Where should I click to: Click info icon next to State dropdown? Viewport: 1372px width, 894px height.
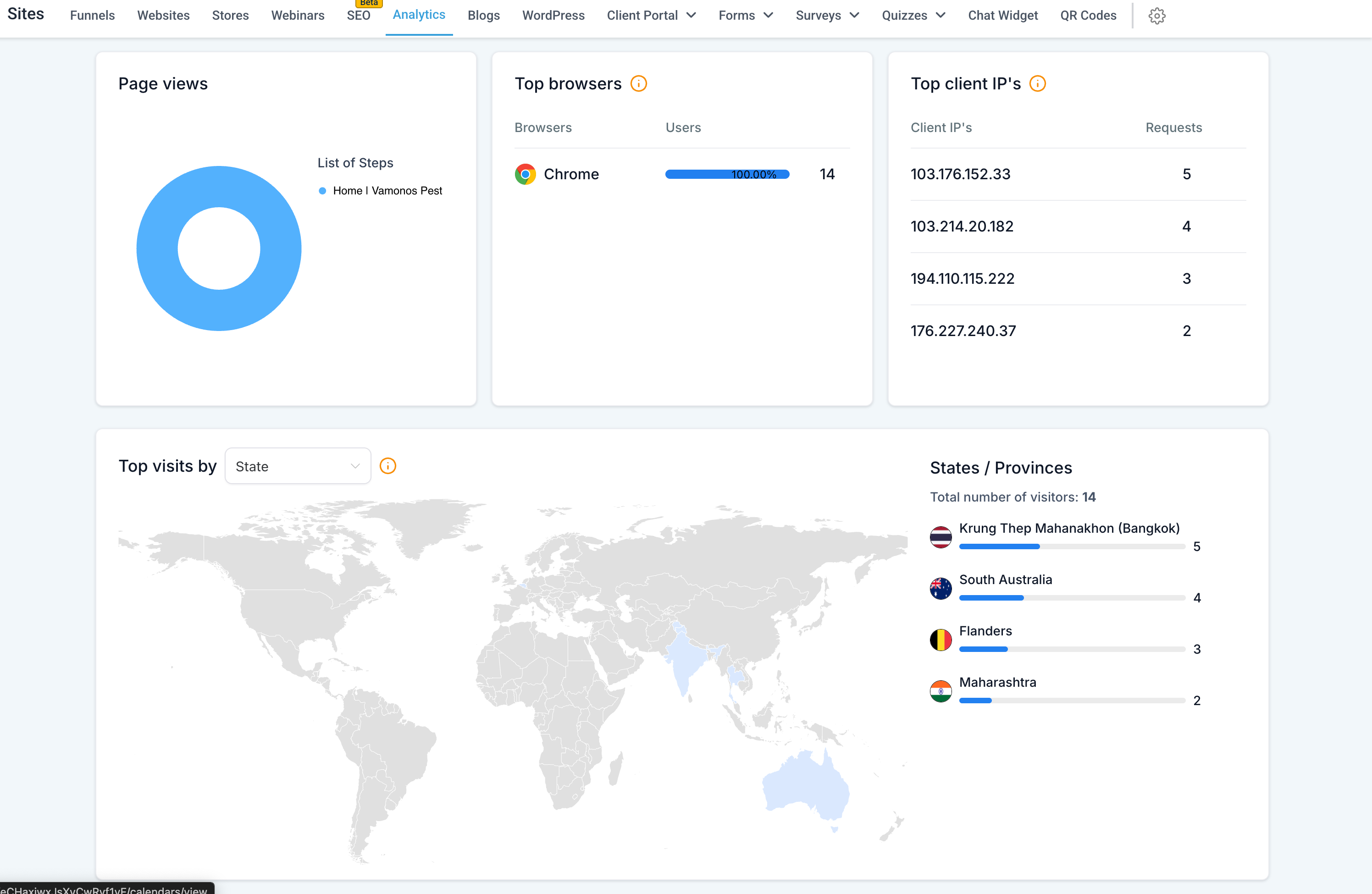click(388, 466)
